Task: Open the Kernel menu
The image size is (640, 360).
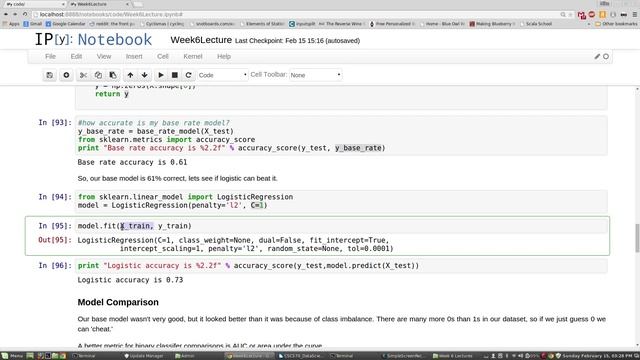Action: 193,56
